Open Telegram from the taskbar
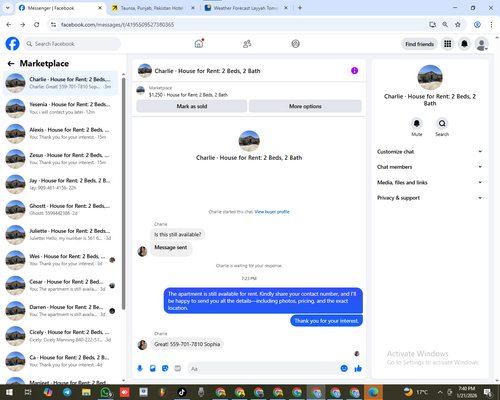This screenshot has width=500, height=400. point(67,392)
